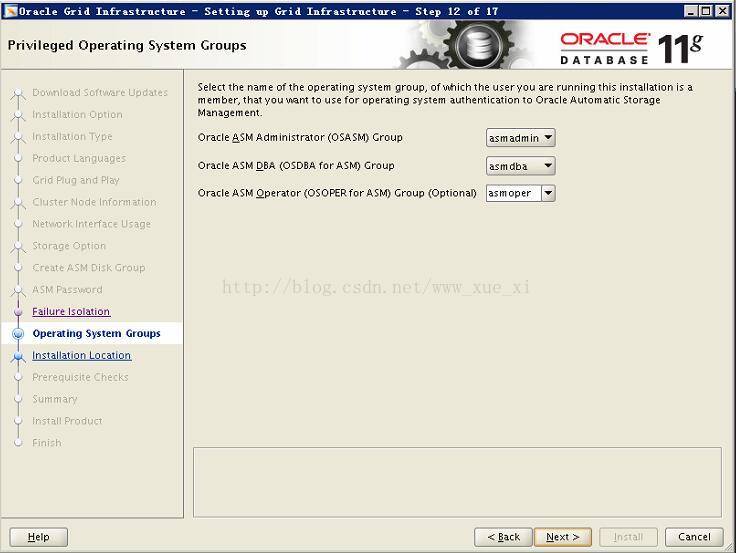This screenshot has width=736, height=553.
Task: Click the Installation Option step text
Action: click(x=77, y=115)
